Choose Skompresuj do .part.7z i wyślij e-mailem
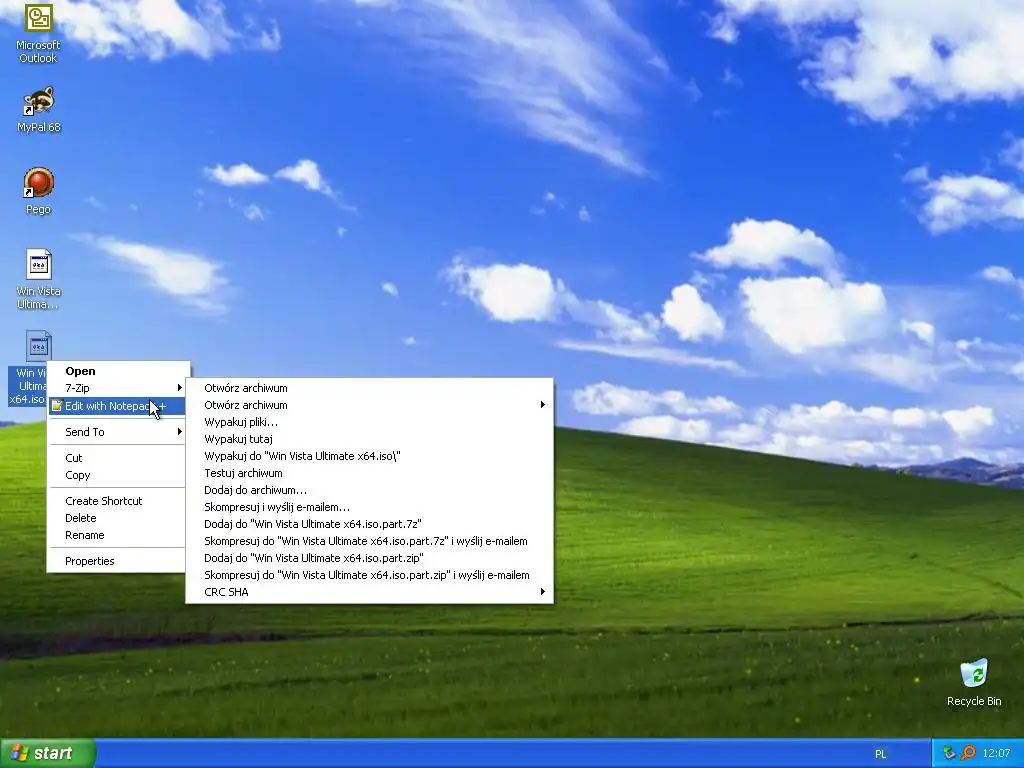The image size is (1024, 768). click(x=370, y=541)
